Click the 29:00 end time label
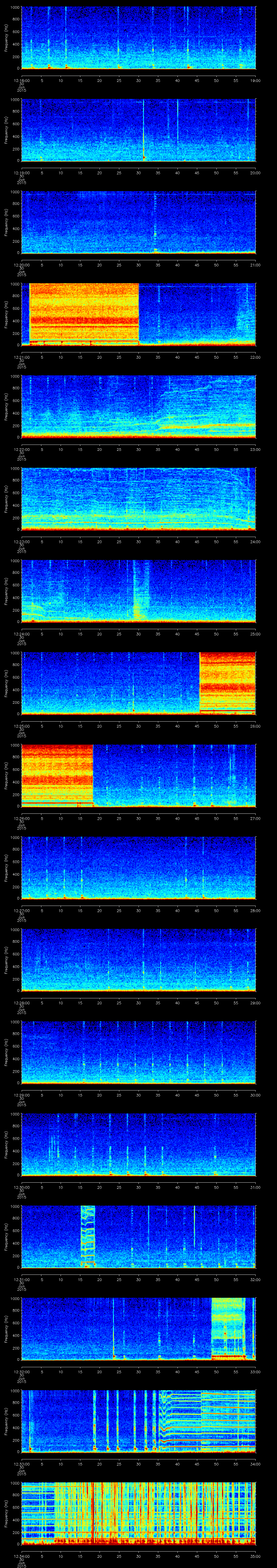 256,1003
